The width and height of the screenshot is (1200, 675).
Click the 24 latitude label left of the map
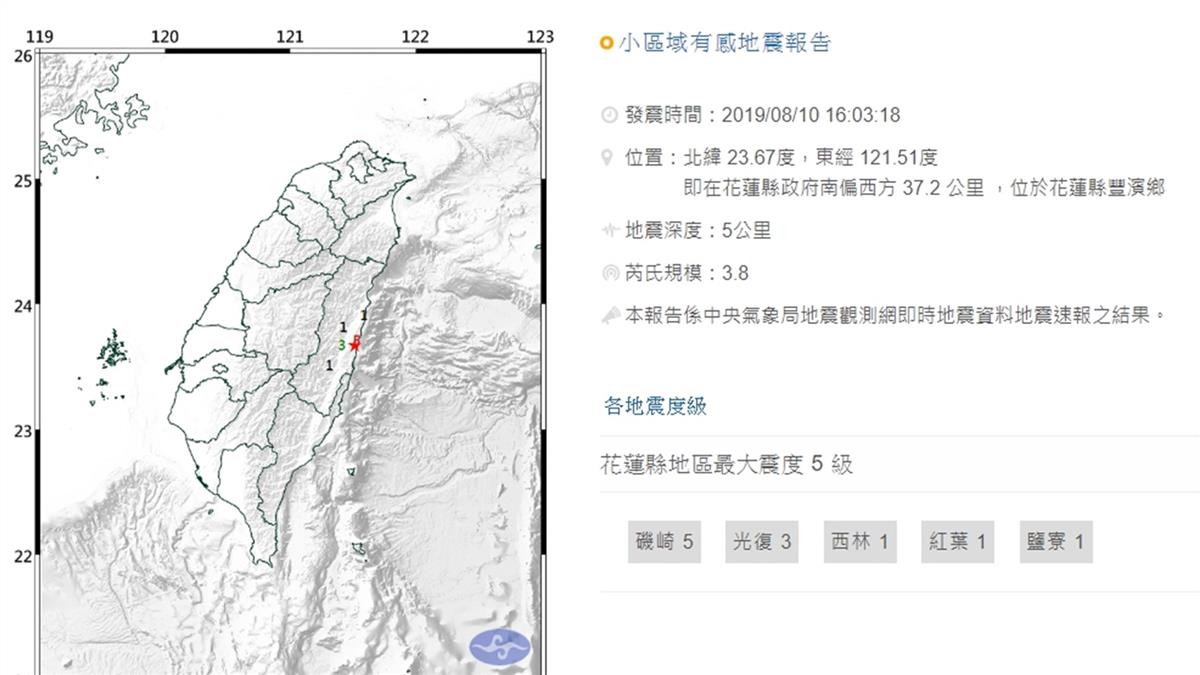coord(23,306)
